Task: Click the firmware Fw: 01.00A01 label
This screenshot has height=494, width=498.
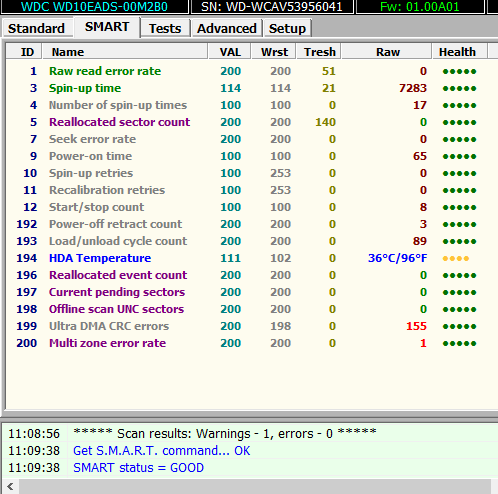Action: 420,7
